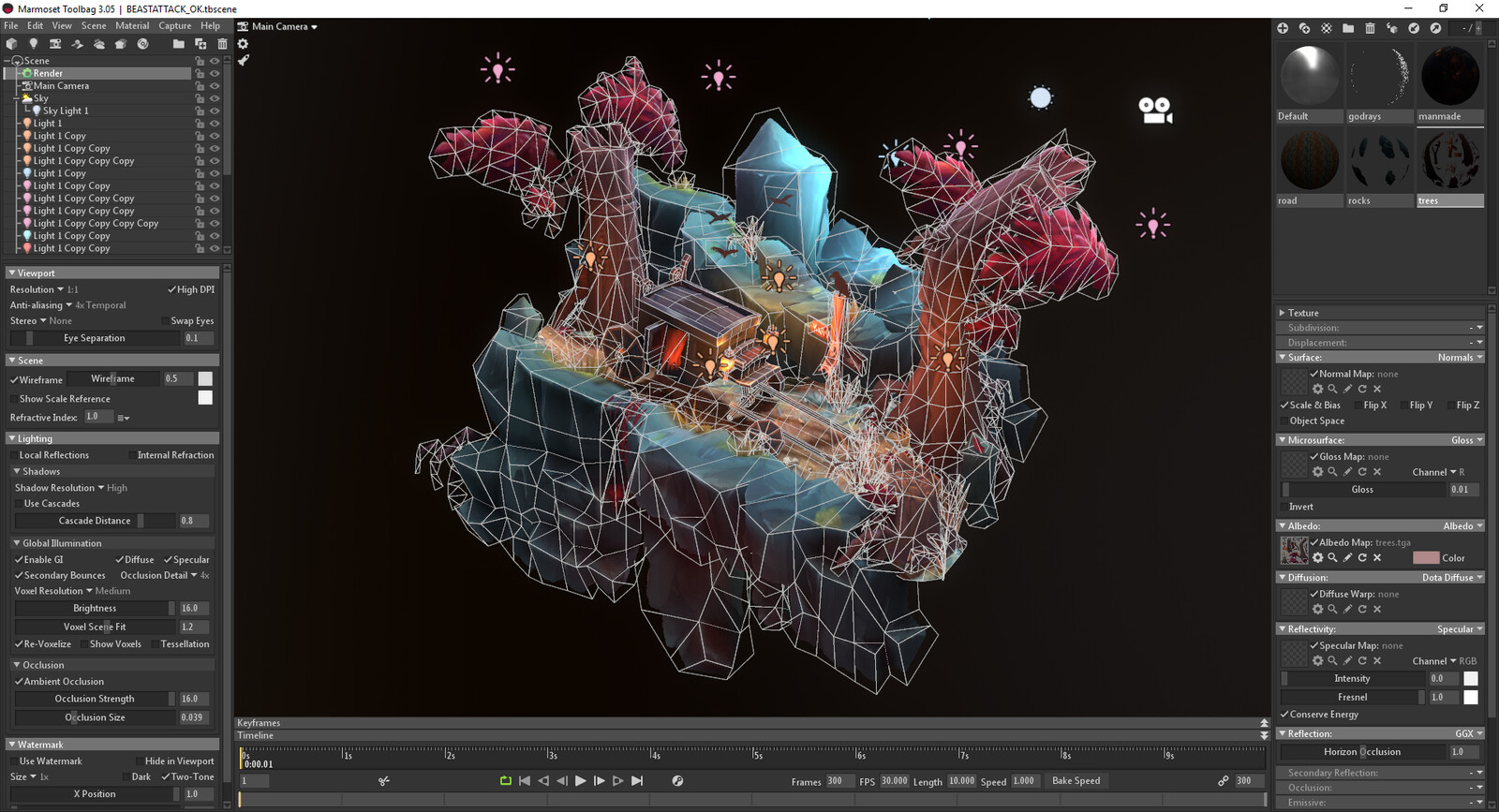Open the Main Camera viewport dropdown
The image size is (1499, 812).
[284, 26]
